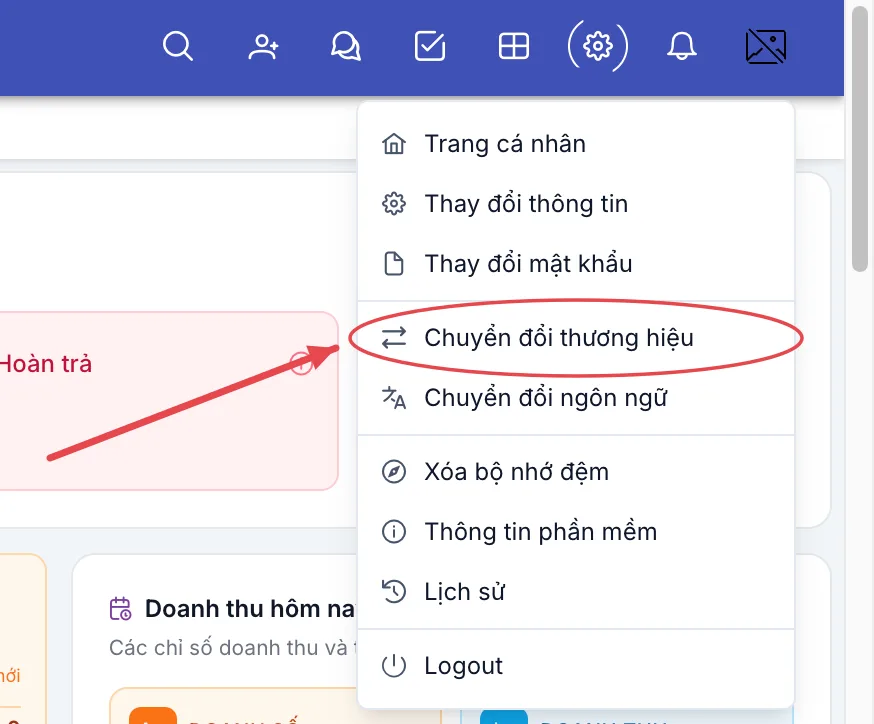Open the notifications bell

pos(682,46)
